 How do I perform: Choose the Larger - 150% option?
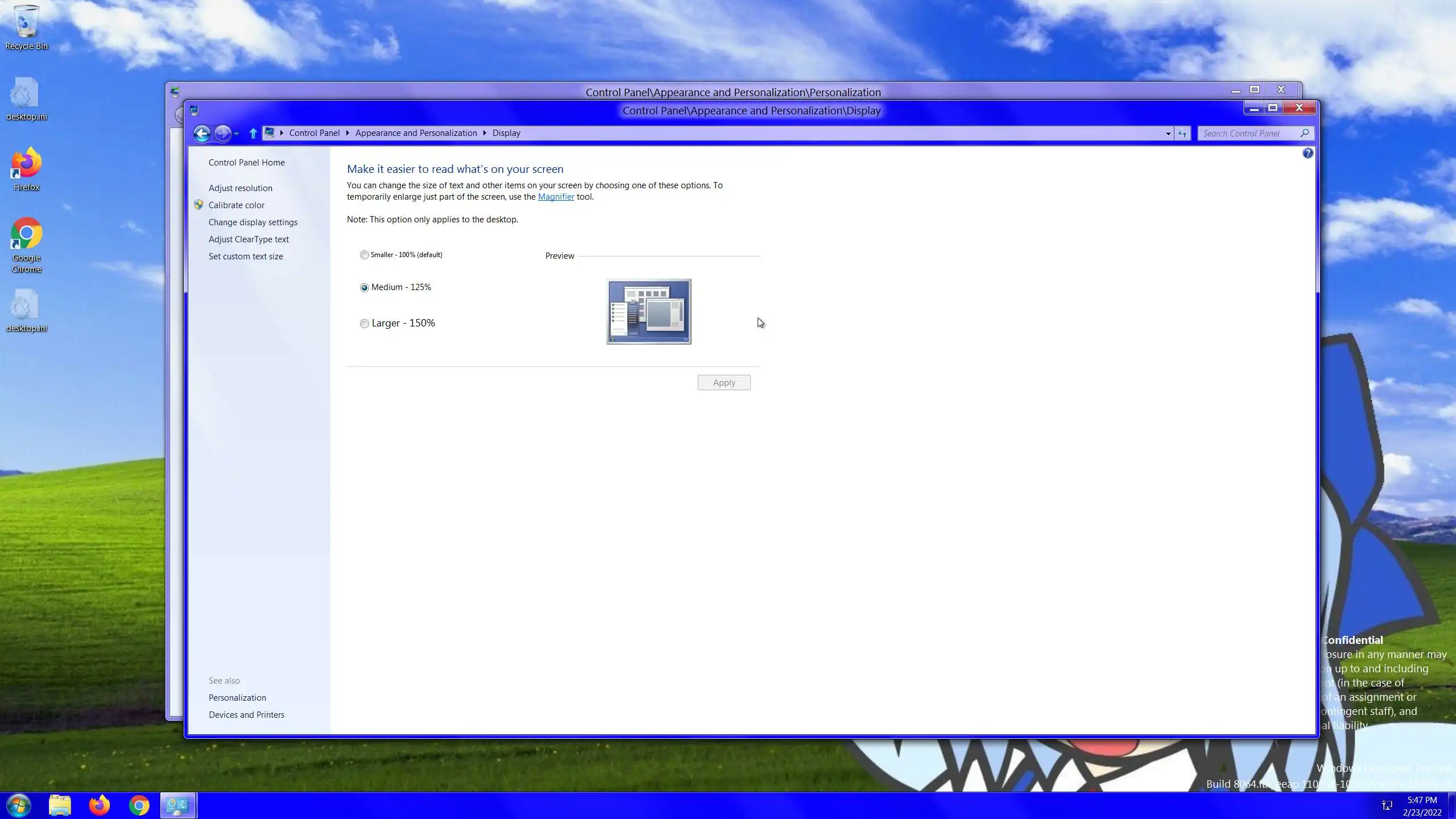pyautogui.click(x=365, y=324)
